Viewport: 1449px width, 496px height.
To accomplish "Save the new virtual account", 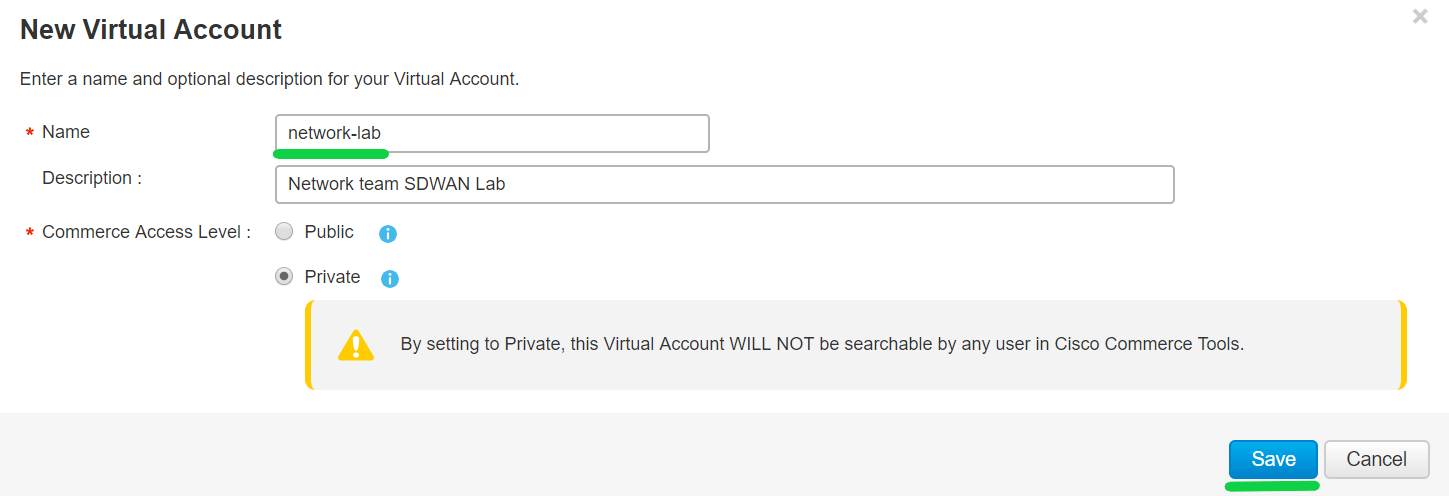I will pyautogui.click(x=1273, y=459).
